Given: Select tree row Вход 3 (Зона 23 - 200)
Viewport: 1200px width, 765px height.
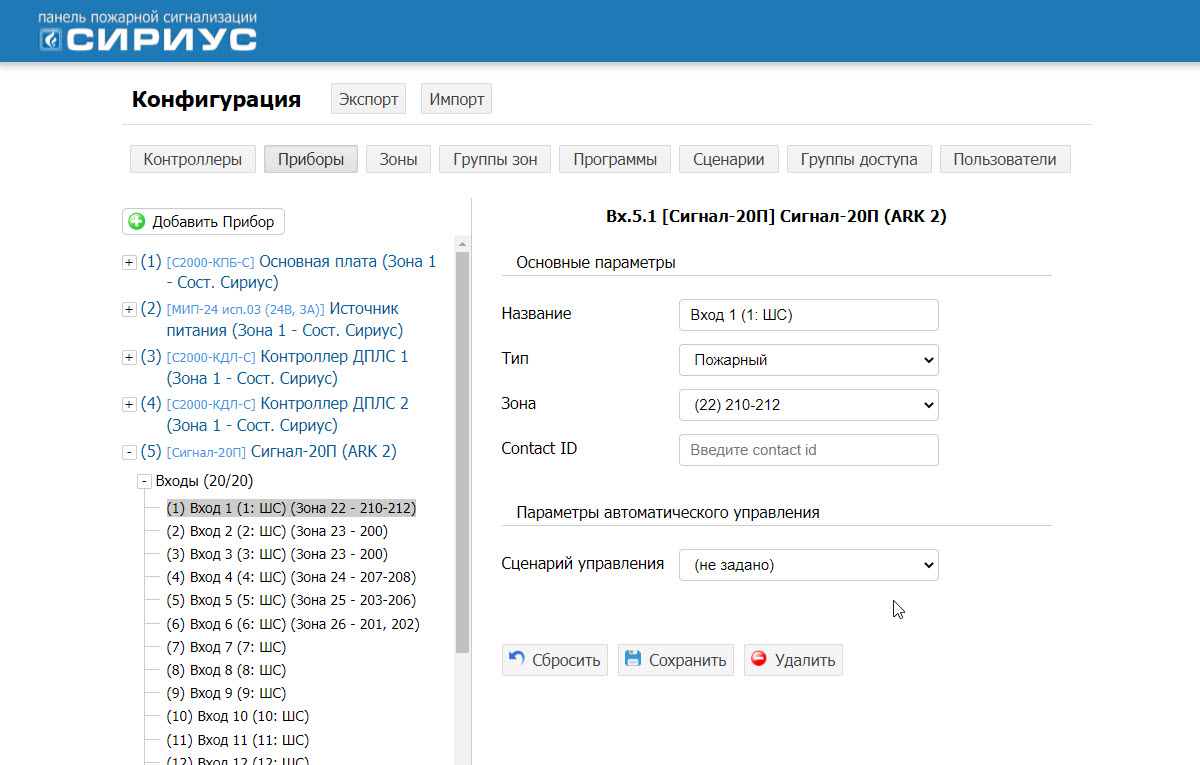Looking at the screenshot, I should (x=277, y=554).
